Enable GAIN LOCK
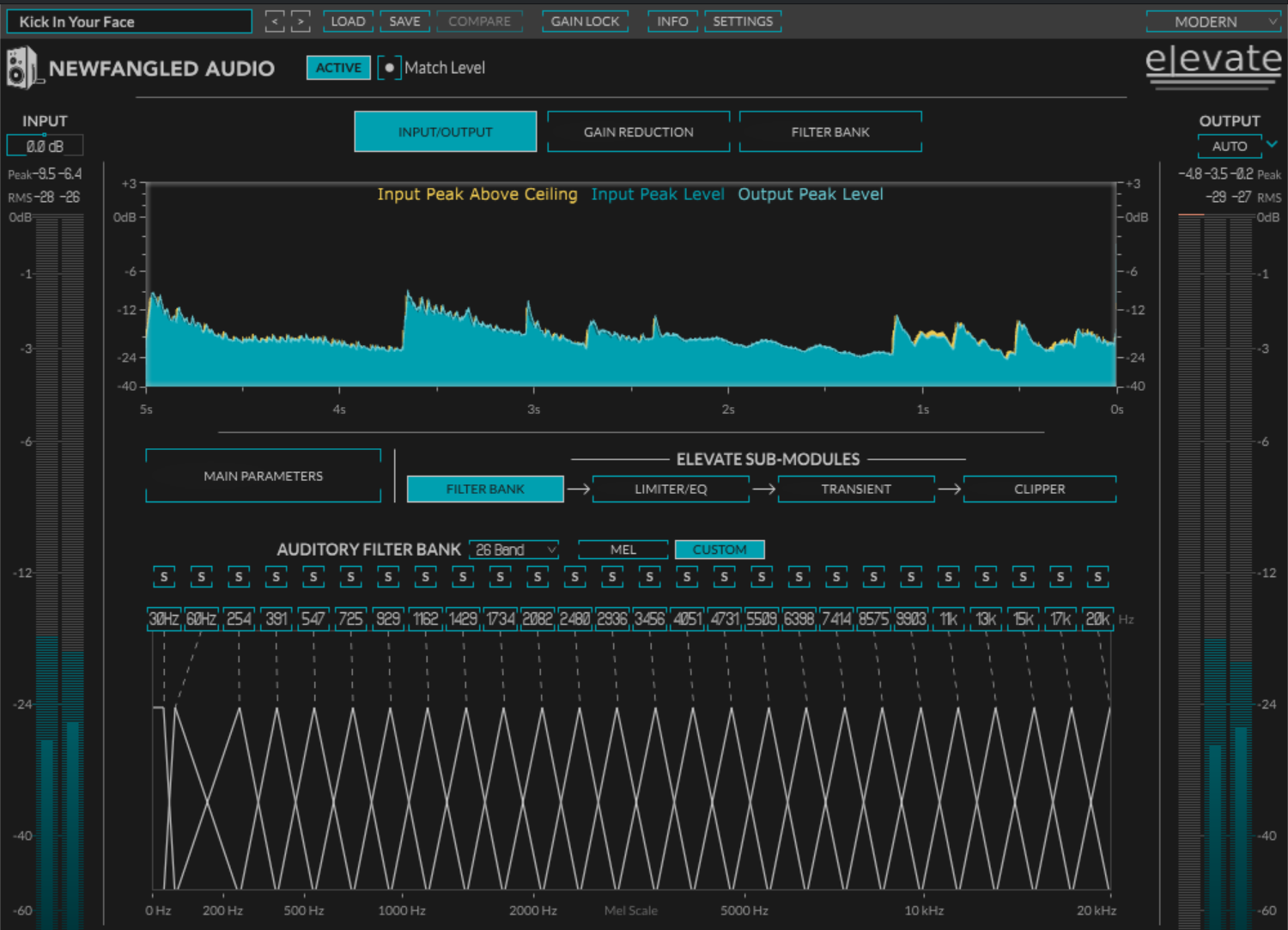The image size is (1288, 930). point(585,21)
